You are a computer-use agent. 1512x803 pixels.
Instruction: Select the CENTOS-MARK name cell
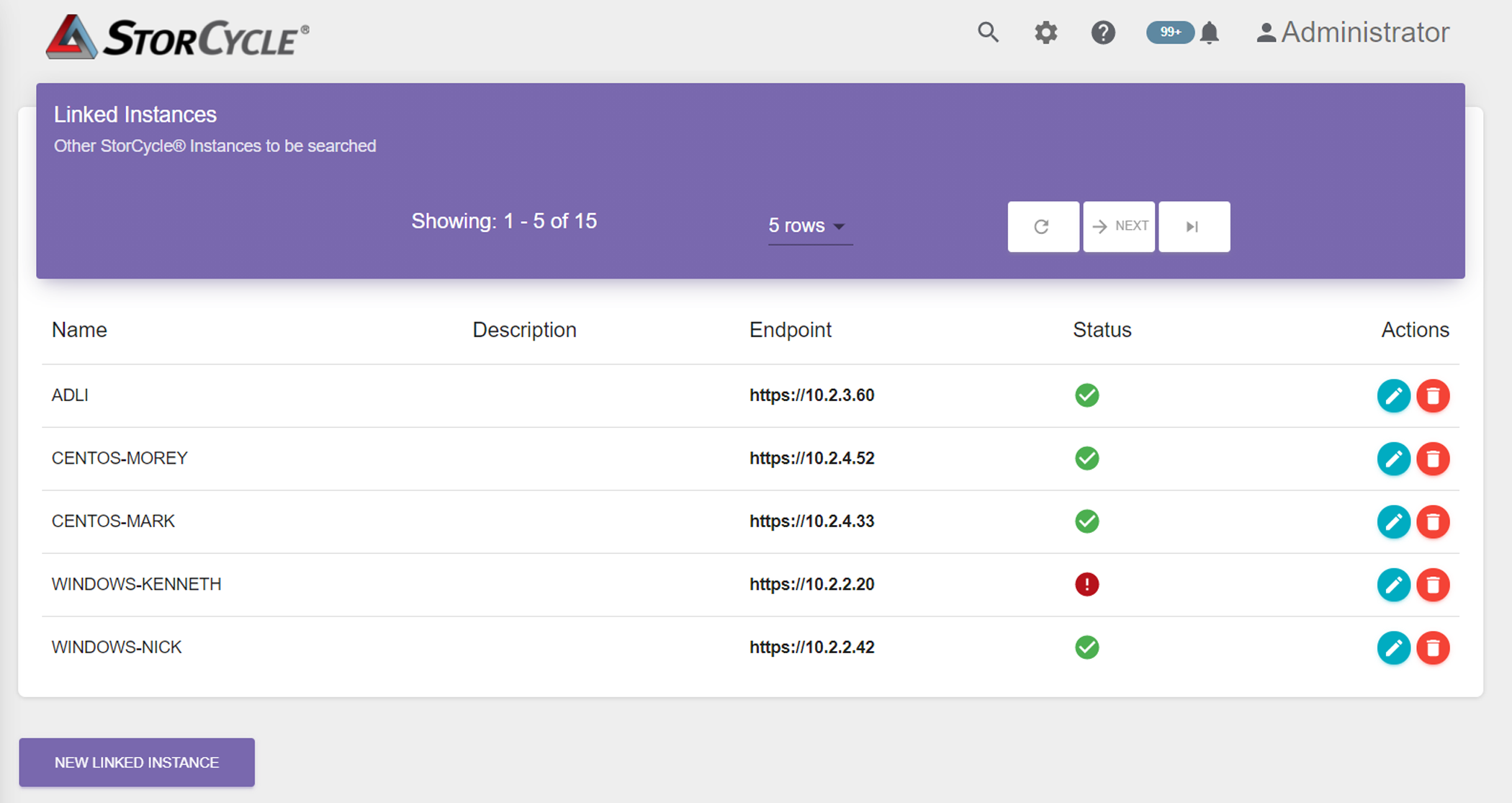[113, 521]
